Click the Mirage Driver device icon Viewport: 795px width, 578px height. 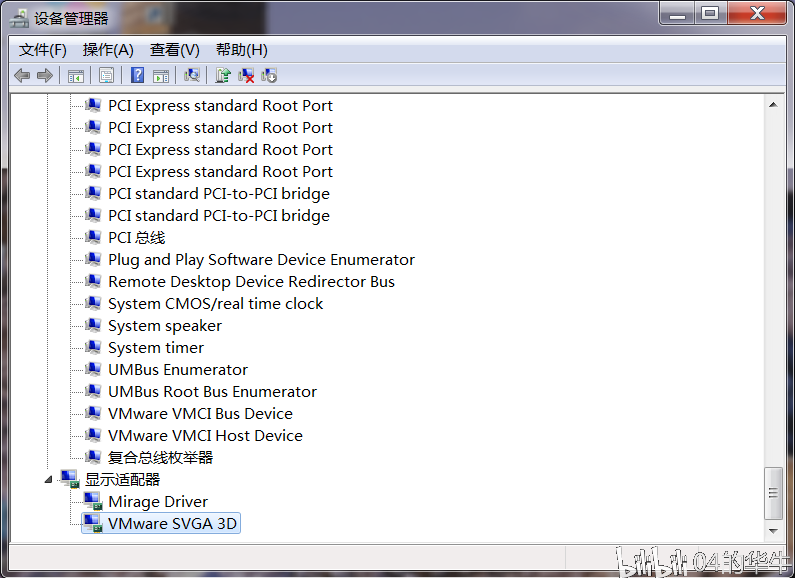pyautogui.click(x=93, y=501)
